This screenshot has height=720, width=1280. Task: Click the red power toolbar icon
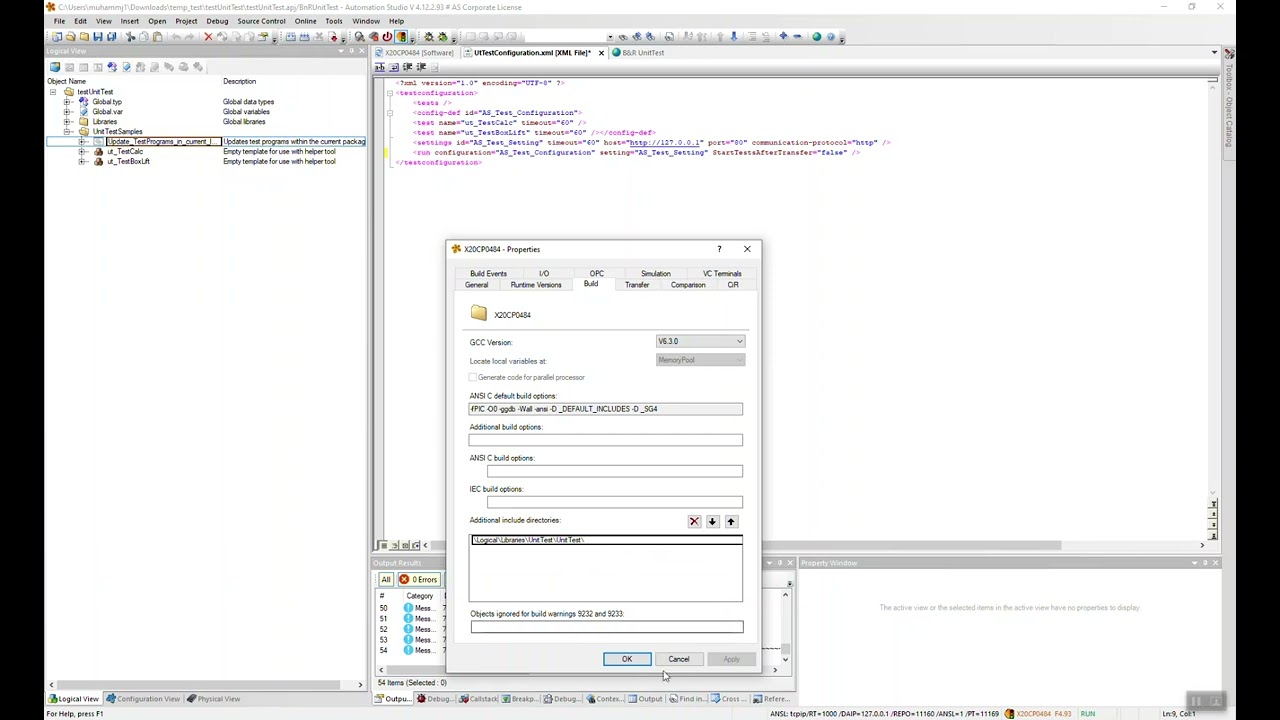click(387, 37)
